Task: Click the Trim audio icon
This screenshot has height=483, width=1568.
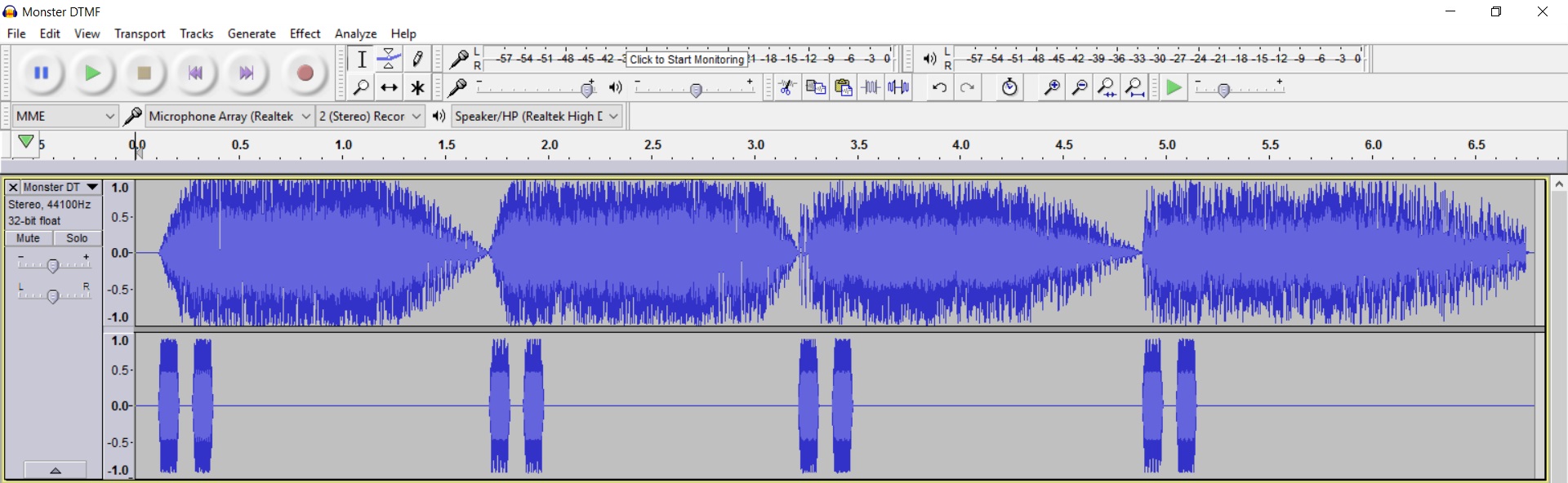Action: point(871,87)
